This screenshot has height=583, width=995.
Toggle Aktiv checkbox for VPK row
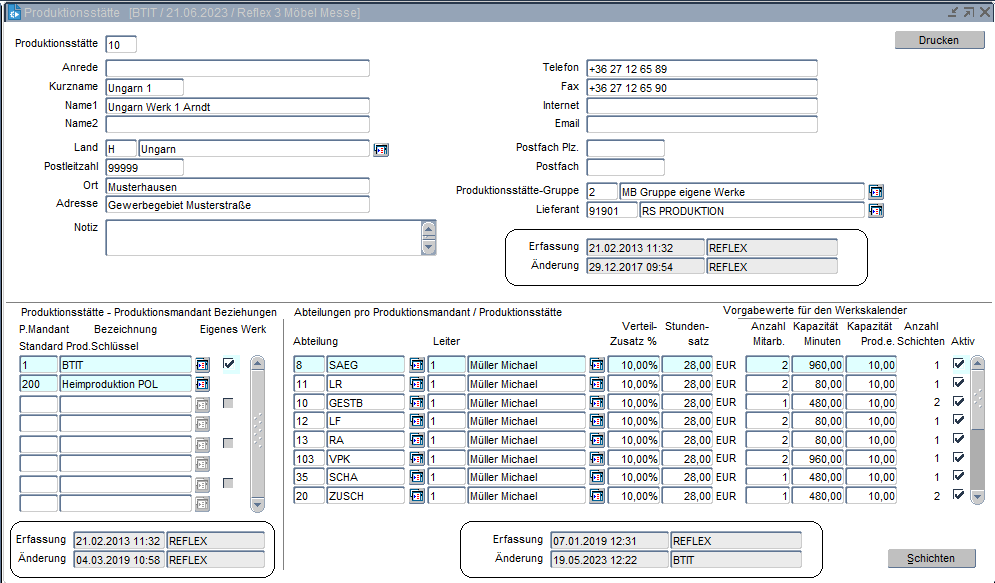(959, 458)
